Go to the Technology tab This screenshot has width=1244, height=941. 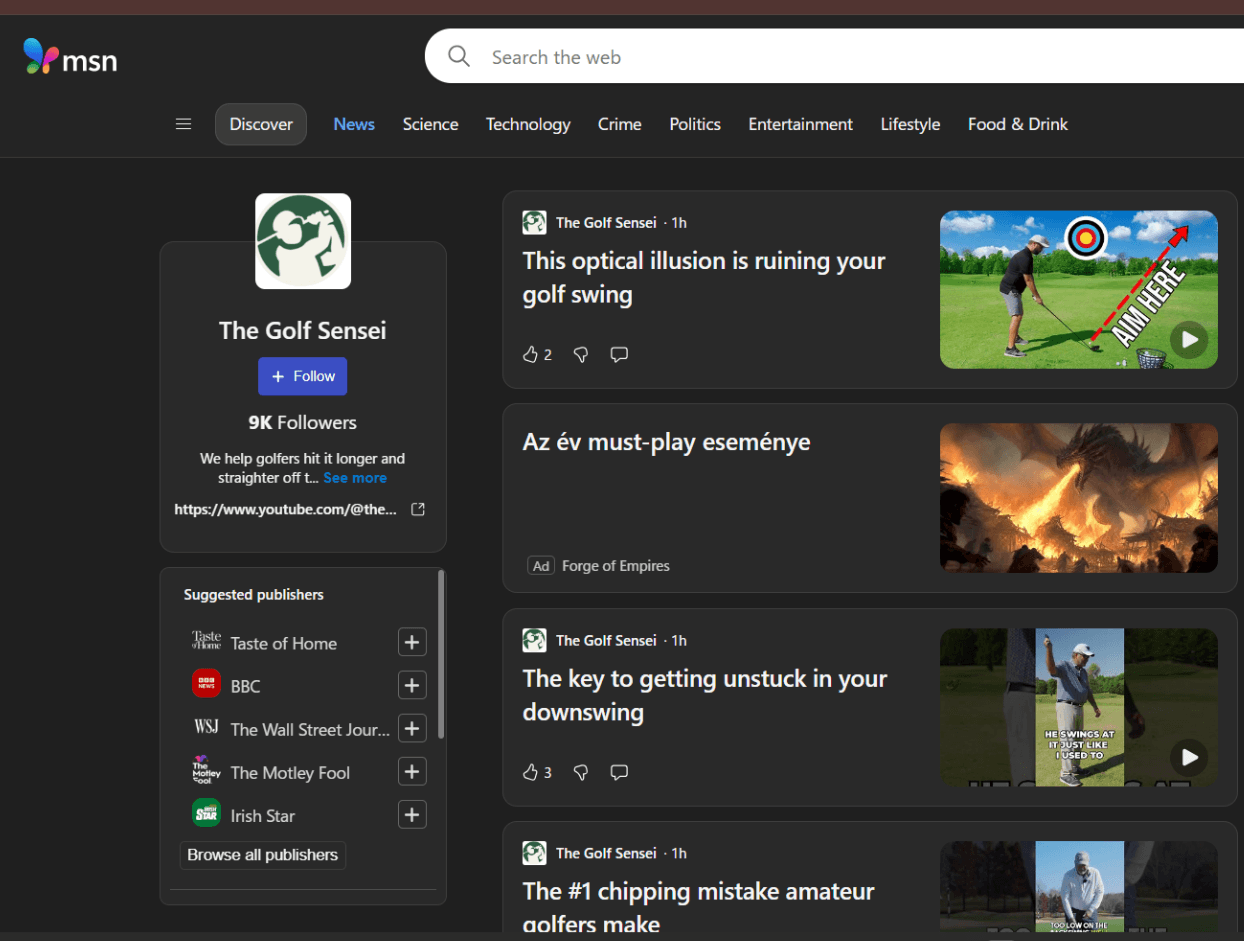(528, 124)
